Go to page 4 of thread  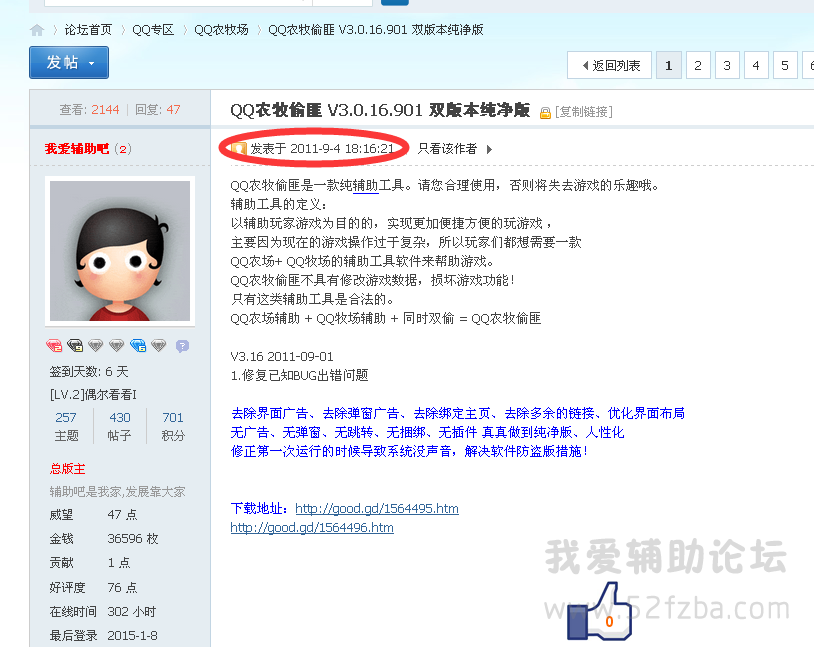point(756,65)
